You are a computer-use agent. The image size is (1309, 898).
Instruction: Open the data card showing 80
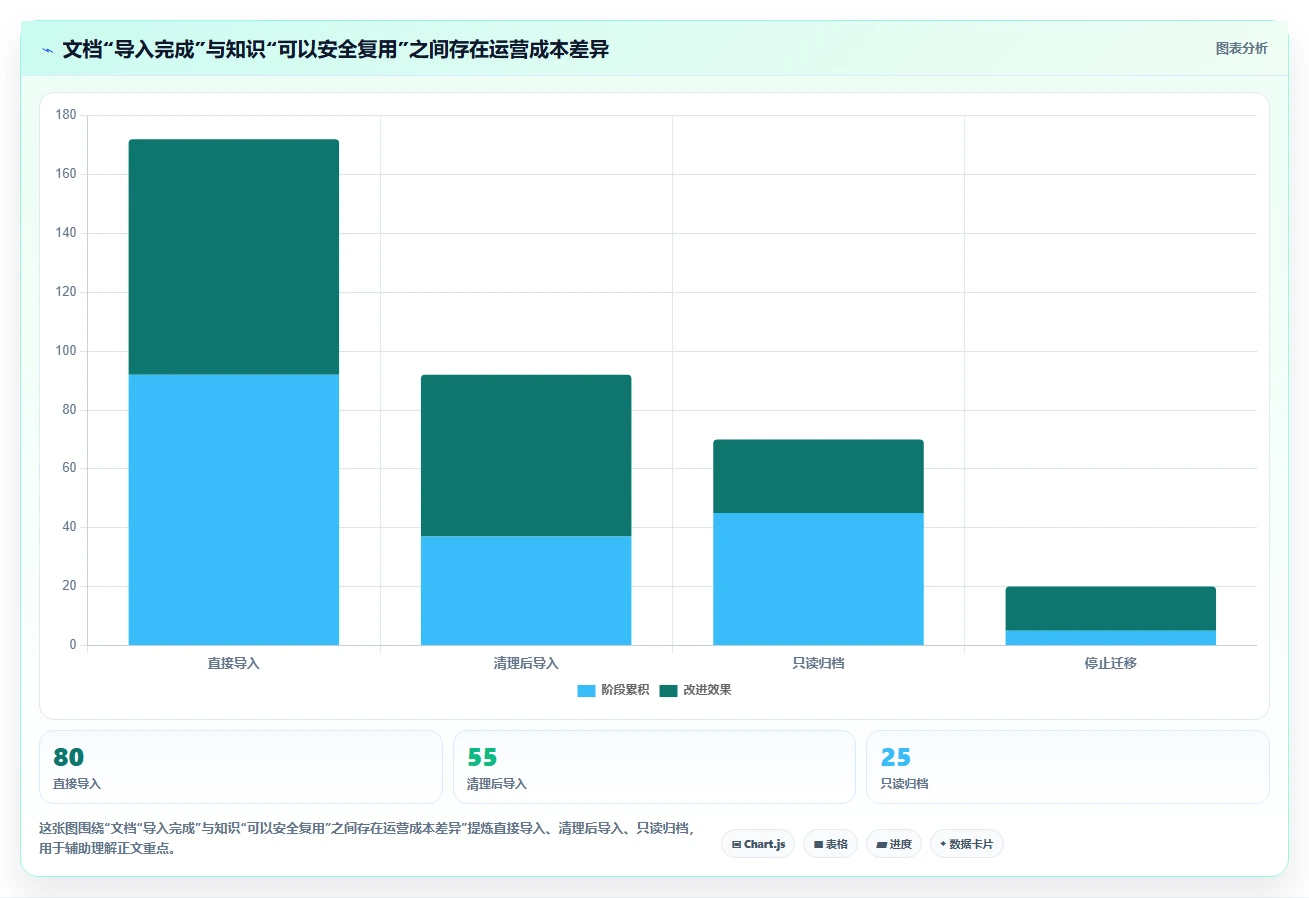[241, 767]
